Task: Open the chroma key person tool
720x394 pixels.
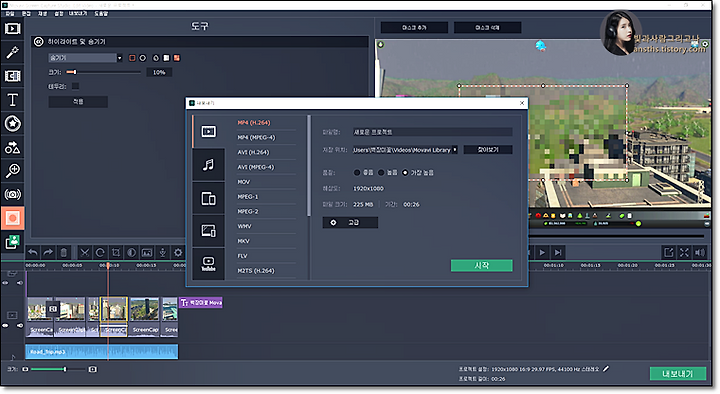Action: [x=12, y=242]
